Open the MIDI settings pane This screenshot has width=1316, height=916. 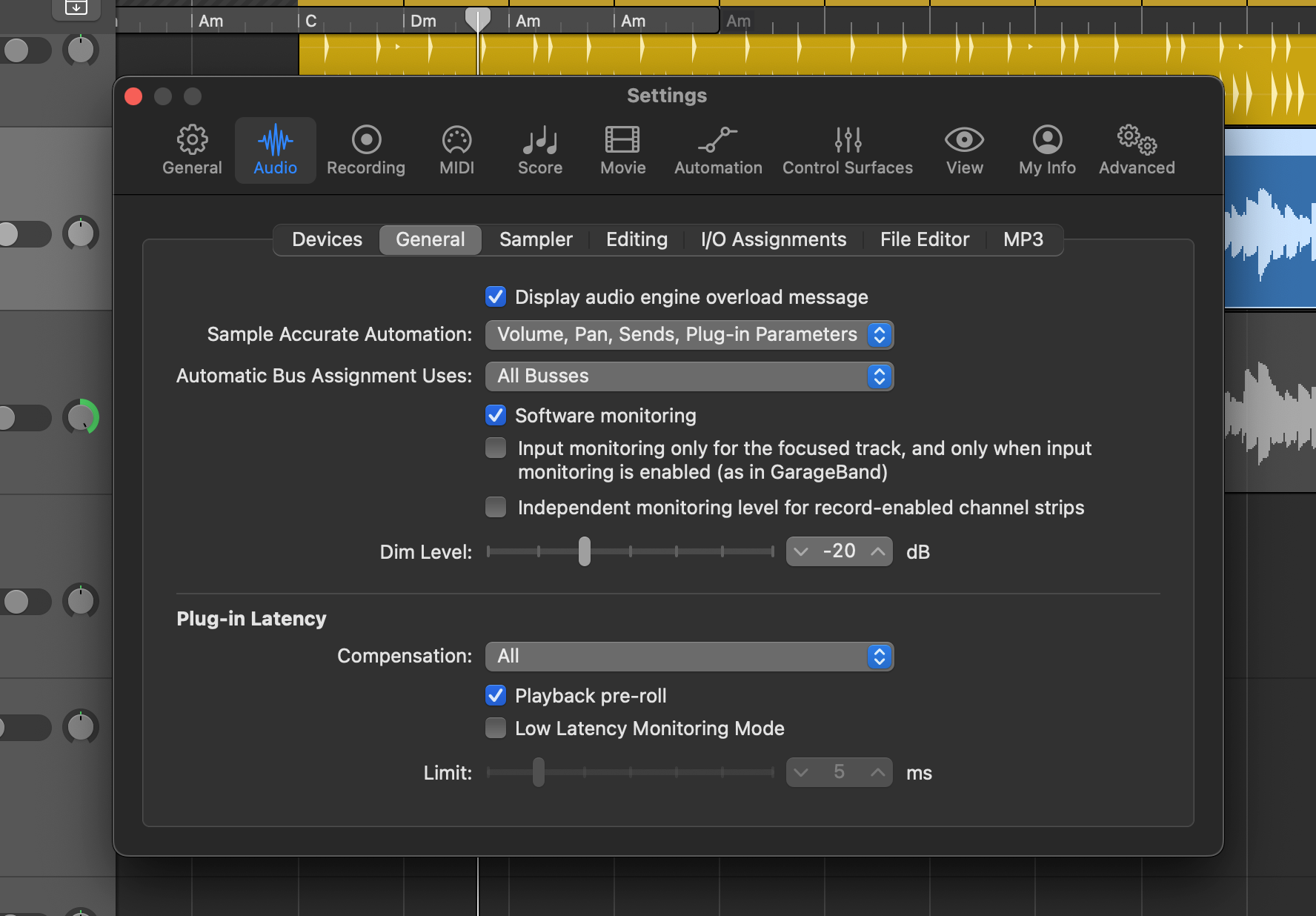click(x=456, y=150)
